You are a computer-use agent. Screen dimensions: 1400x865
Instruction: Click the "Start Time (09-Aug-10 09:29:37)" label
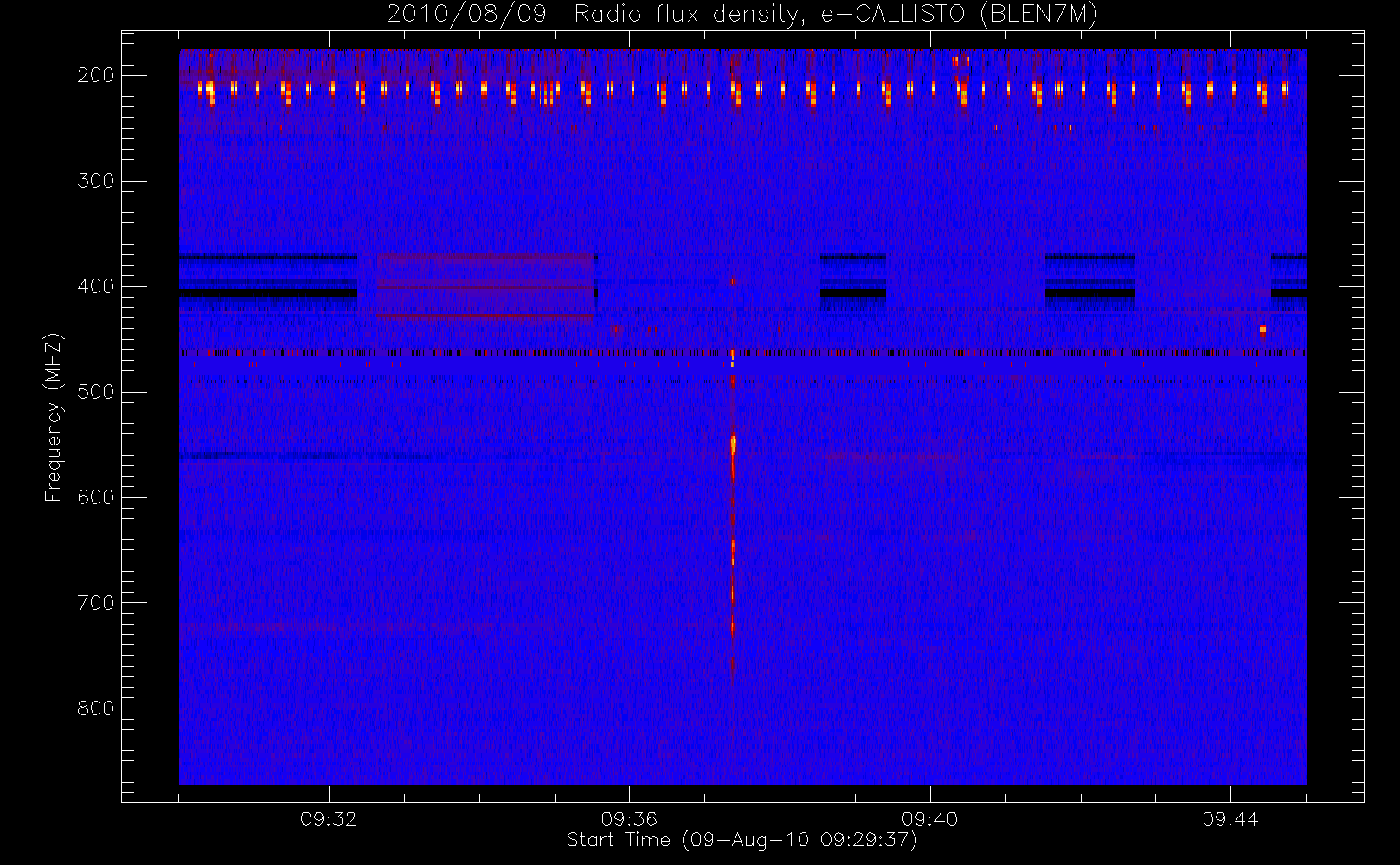(742, 840)
